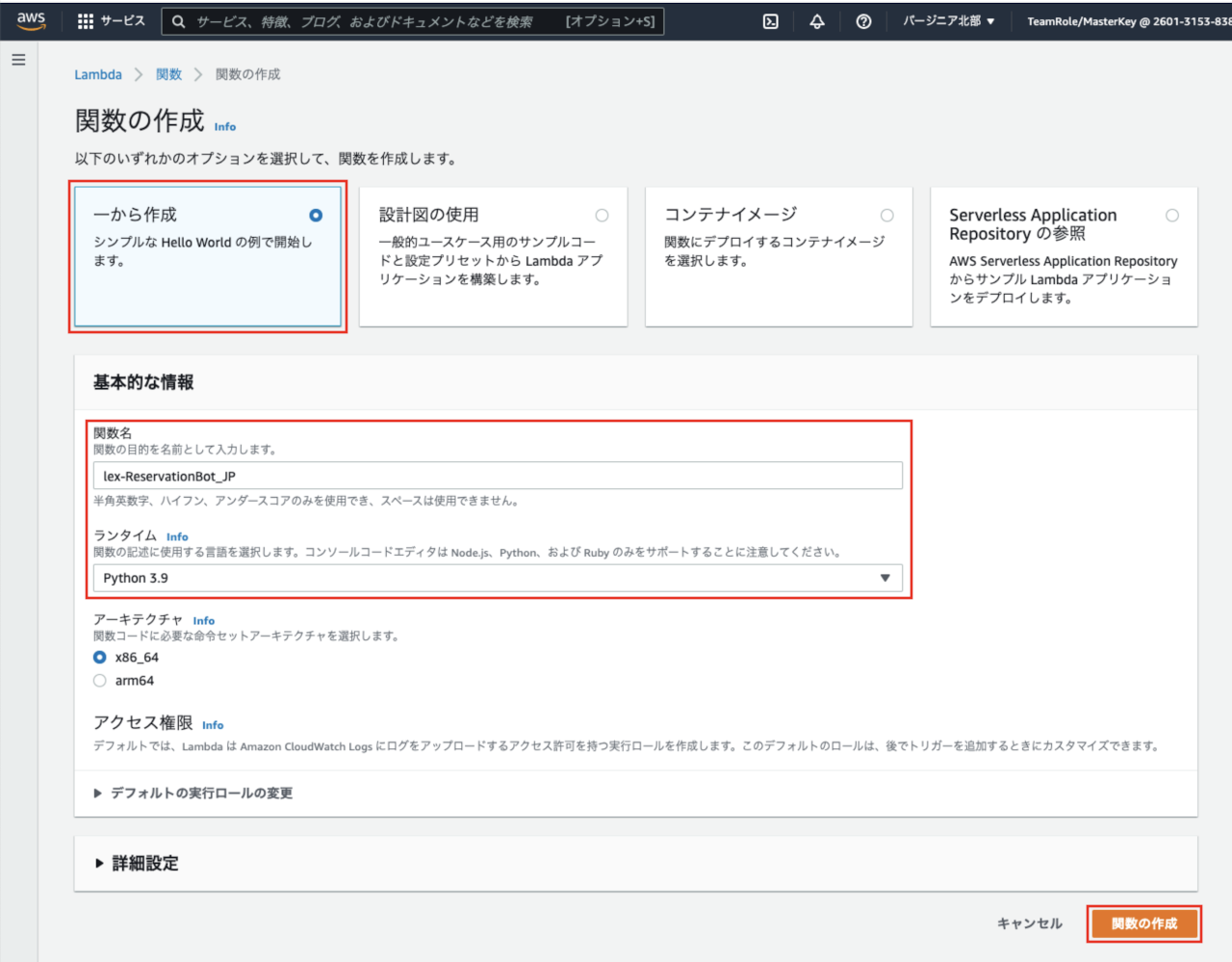Image resolution: width=1232 pixels, height=962 pixels.
Task: Open Info link next to ランタイム
Action: [177, 536]
